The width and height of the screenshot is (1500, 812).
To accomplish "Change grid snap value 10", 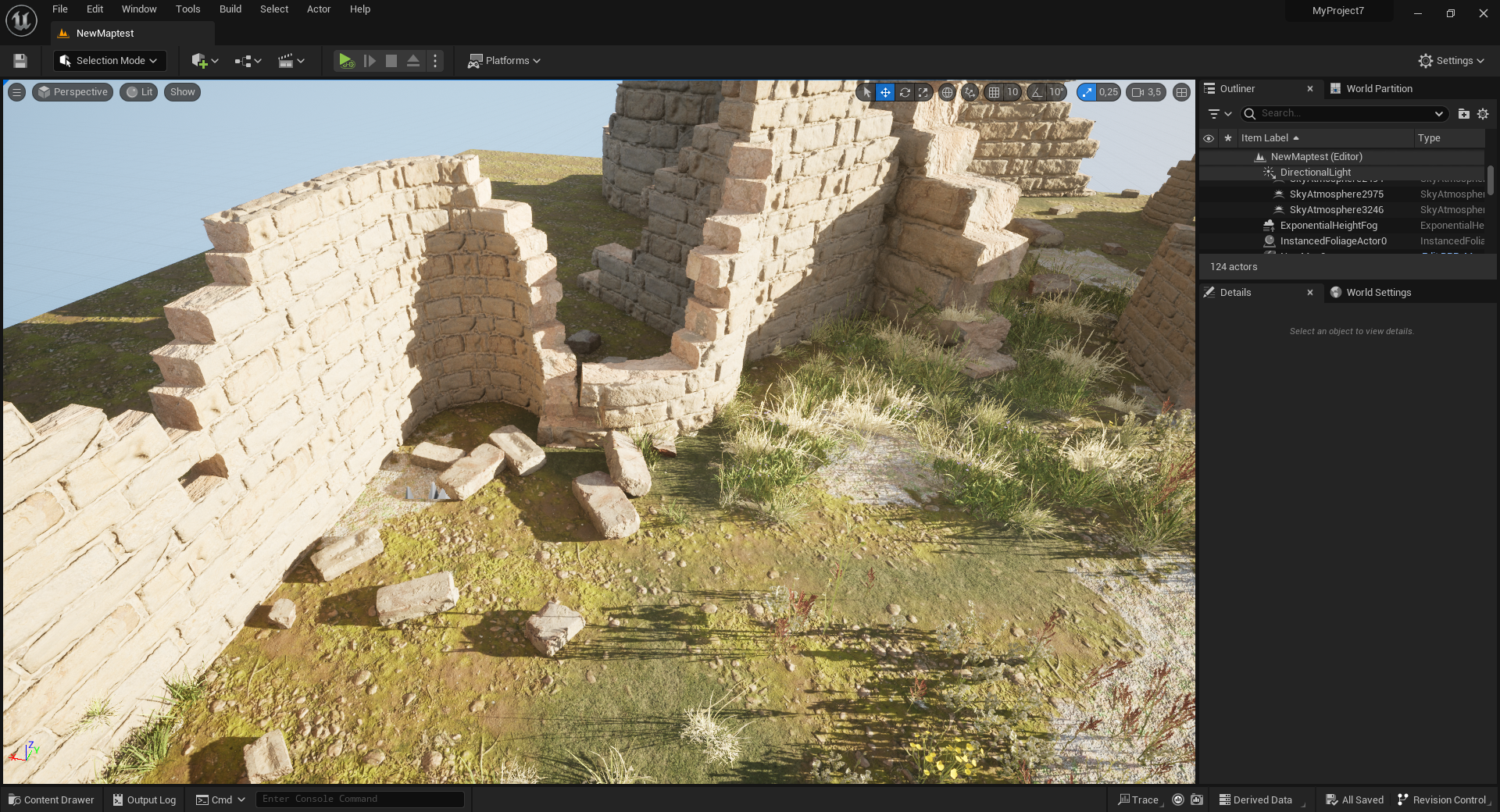I will (x=1012, y=92).
